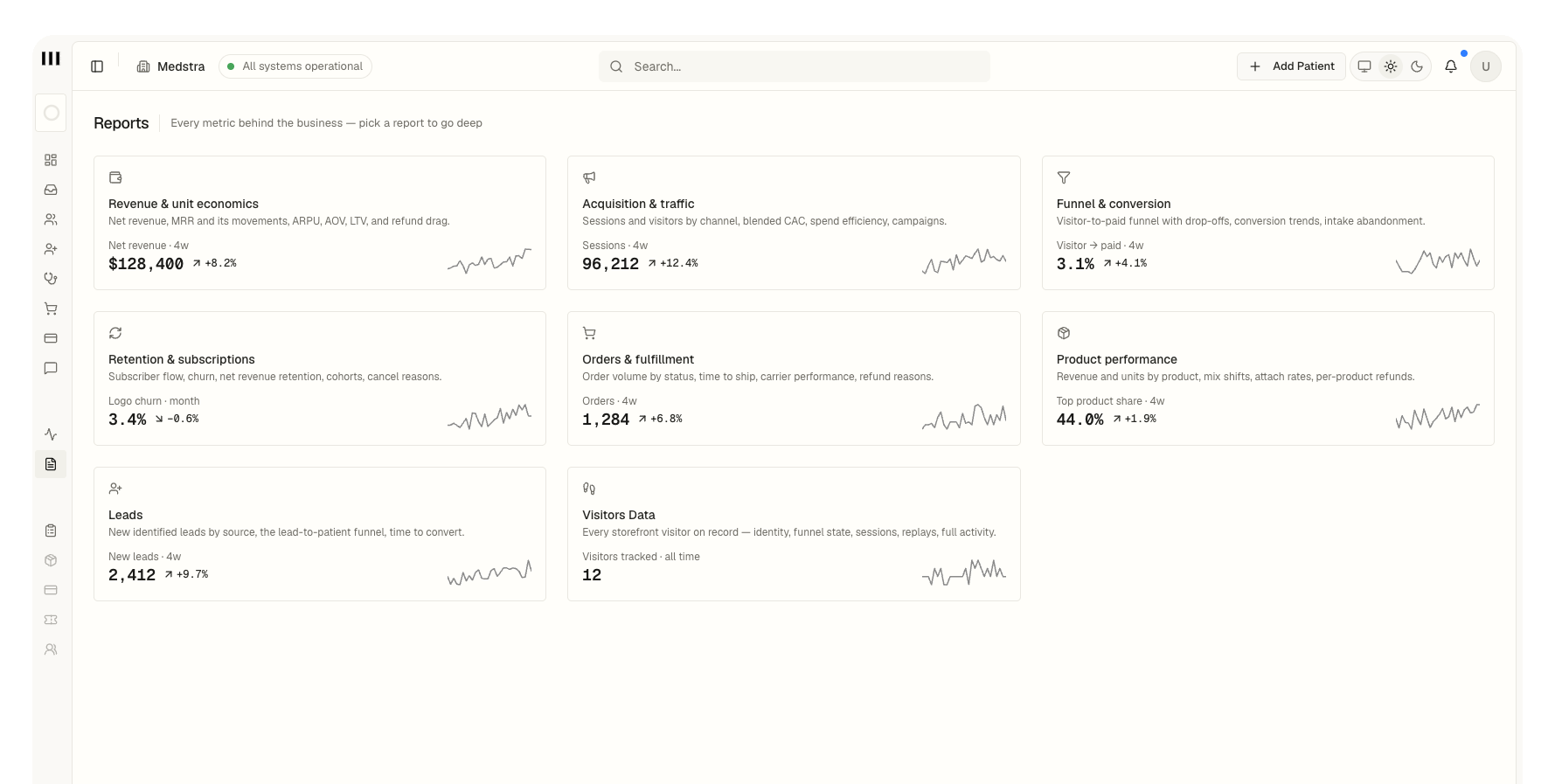
Task: Click the bottom users icon below the ticket icon
Action: [x=51, y=649]
